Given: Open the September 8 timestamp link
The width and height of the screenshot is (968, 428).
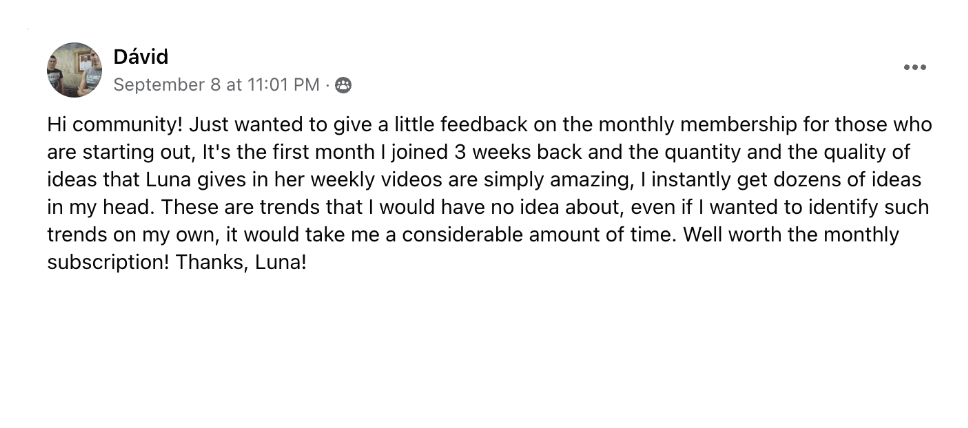Looking at the screenshot, I should point(216,85).
